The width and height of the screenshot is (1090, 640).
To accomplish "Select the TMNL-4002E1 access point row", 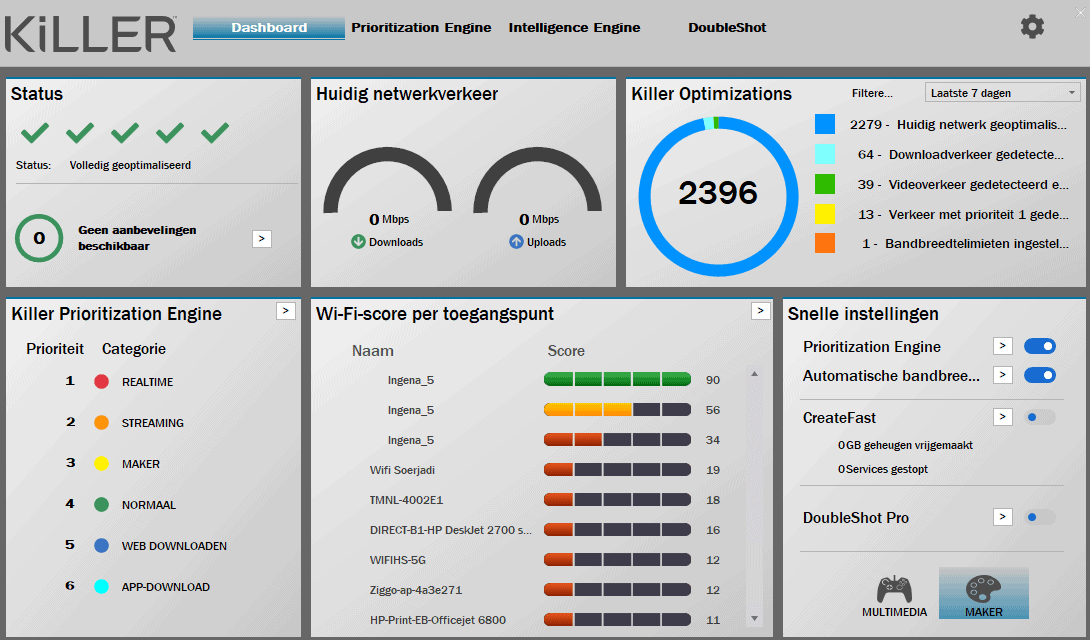I will pyautogui.click(x=544, y=500).
